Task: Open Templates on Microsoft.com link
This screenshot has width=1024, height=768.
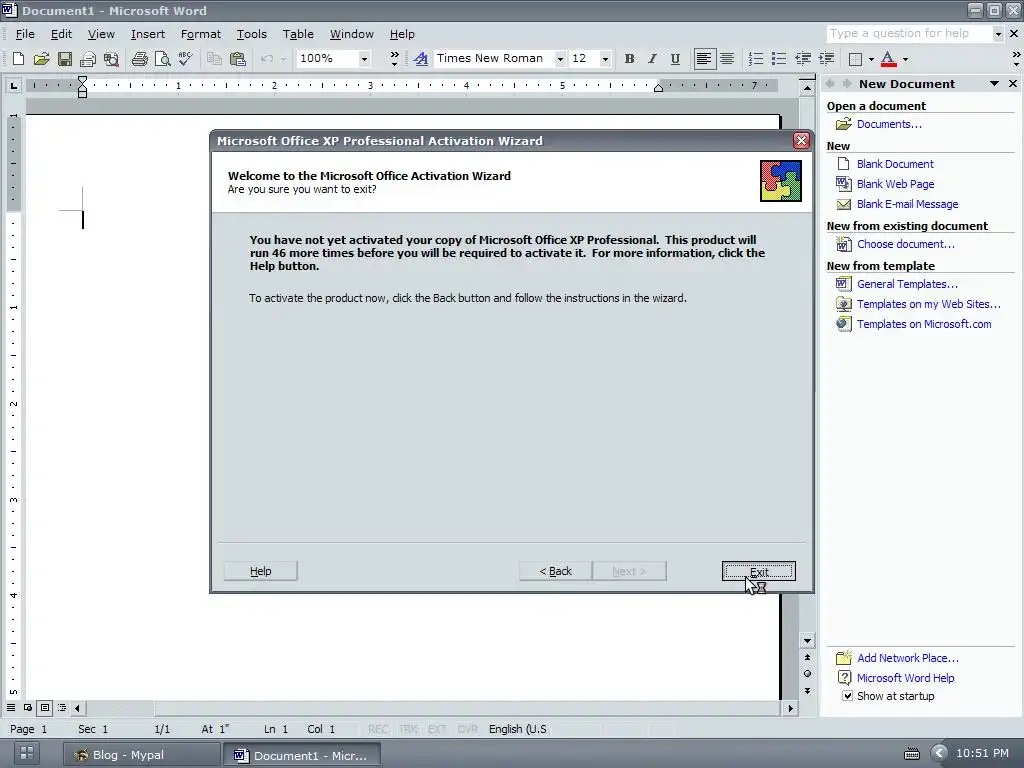Action: coord(924,324)
